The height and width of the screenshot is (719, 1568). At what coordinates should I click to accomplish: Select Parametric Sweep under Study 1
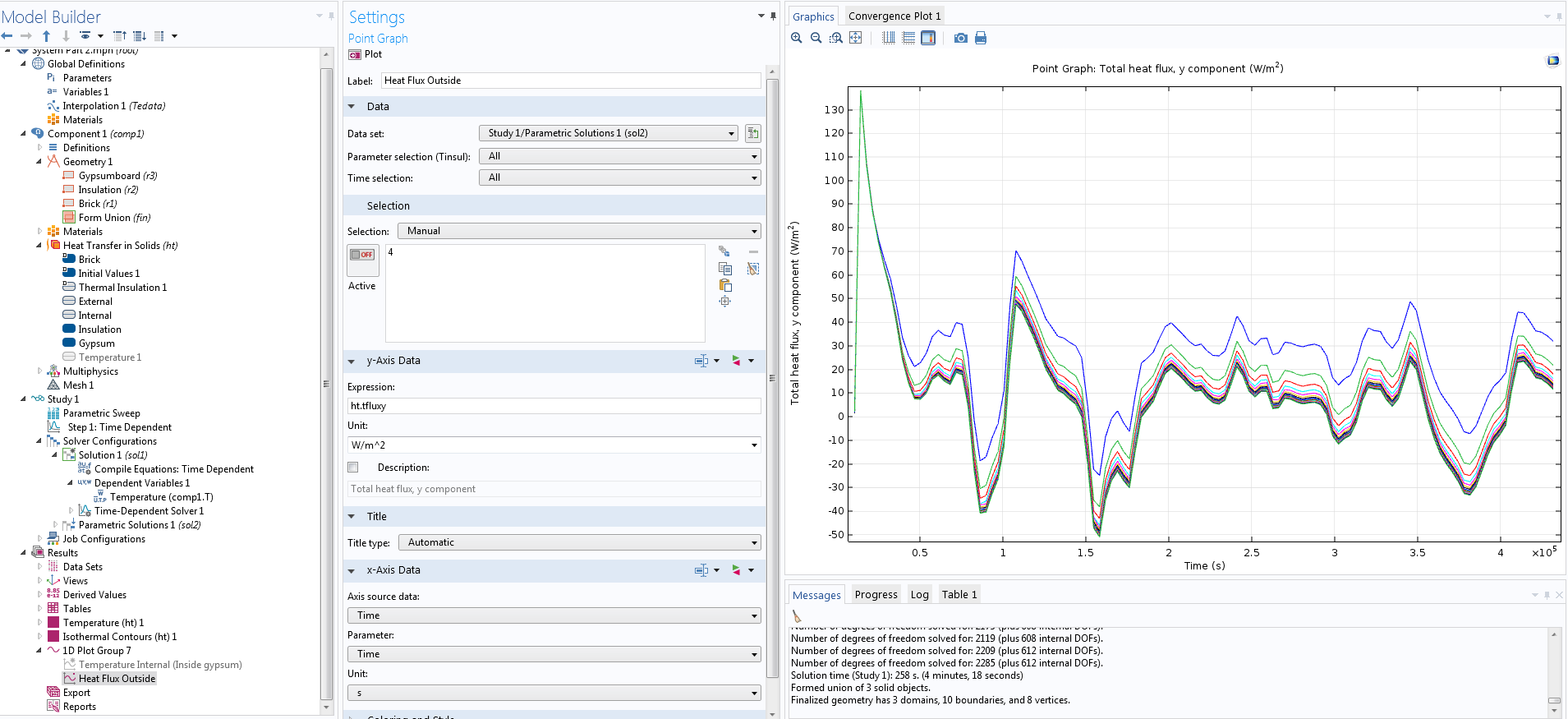101,413
